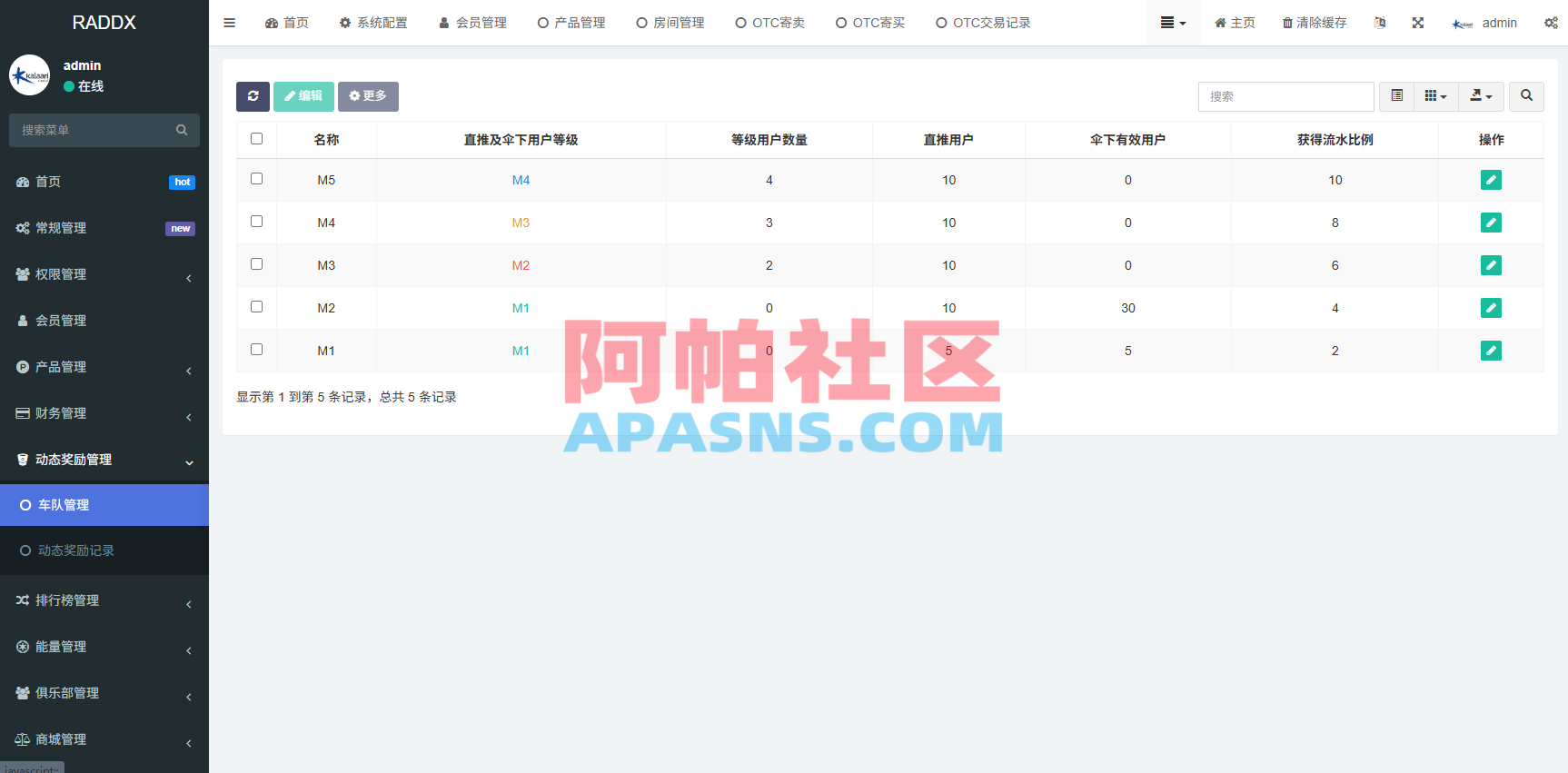Open the 房间管理 top tab
Screen dimensions: 1568x773
(670, 23)
